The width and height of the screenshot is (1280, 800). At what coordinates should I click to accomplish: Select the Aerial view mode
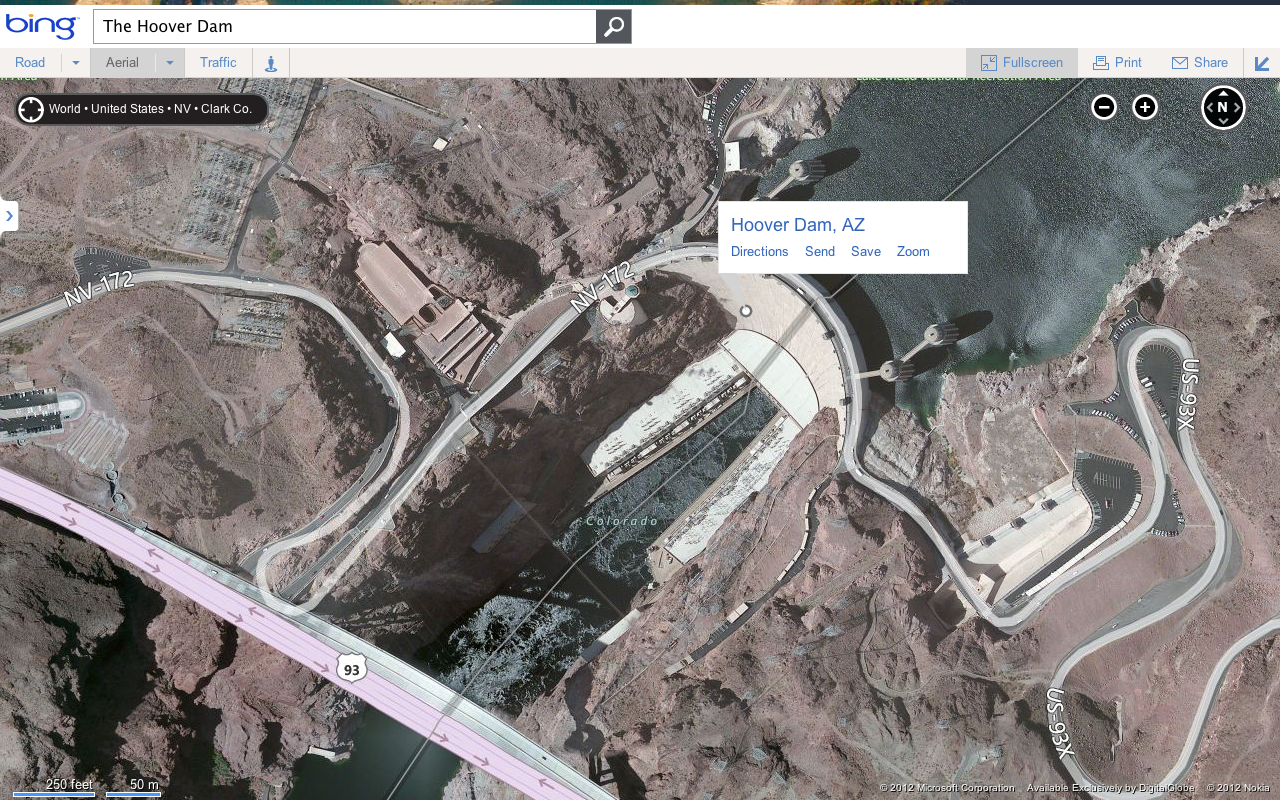(x=121, y=62)
